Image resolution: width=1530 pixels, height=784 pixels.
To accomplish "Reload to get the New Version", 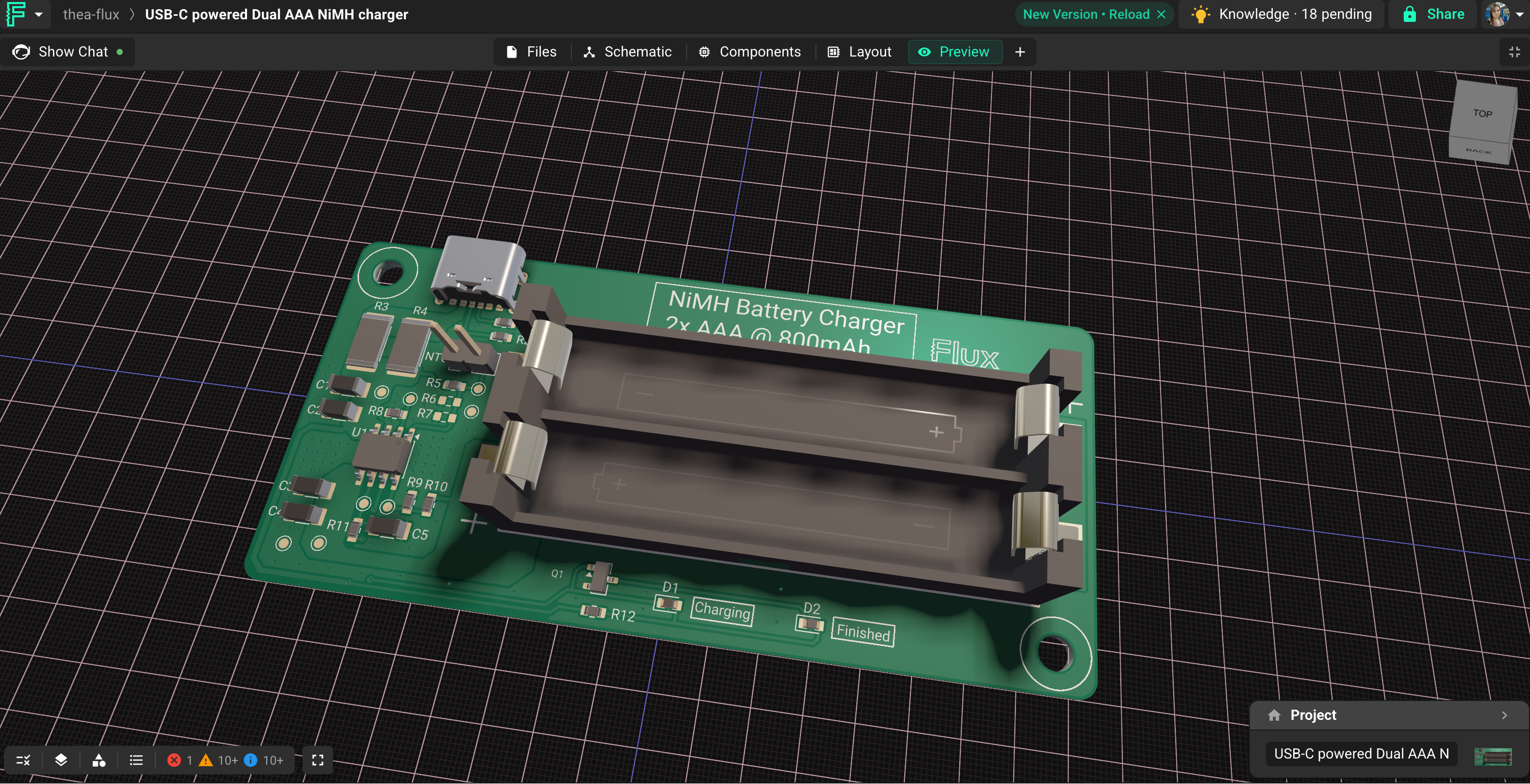I will click(1086, 14).
